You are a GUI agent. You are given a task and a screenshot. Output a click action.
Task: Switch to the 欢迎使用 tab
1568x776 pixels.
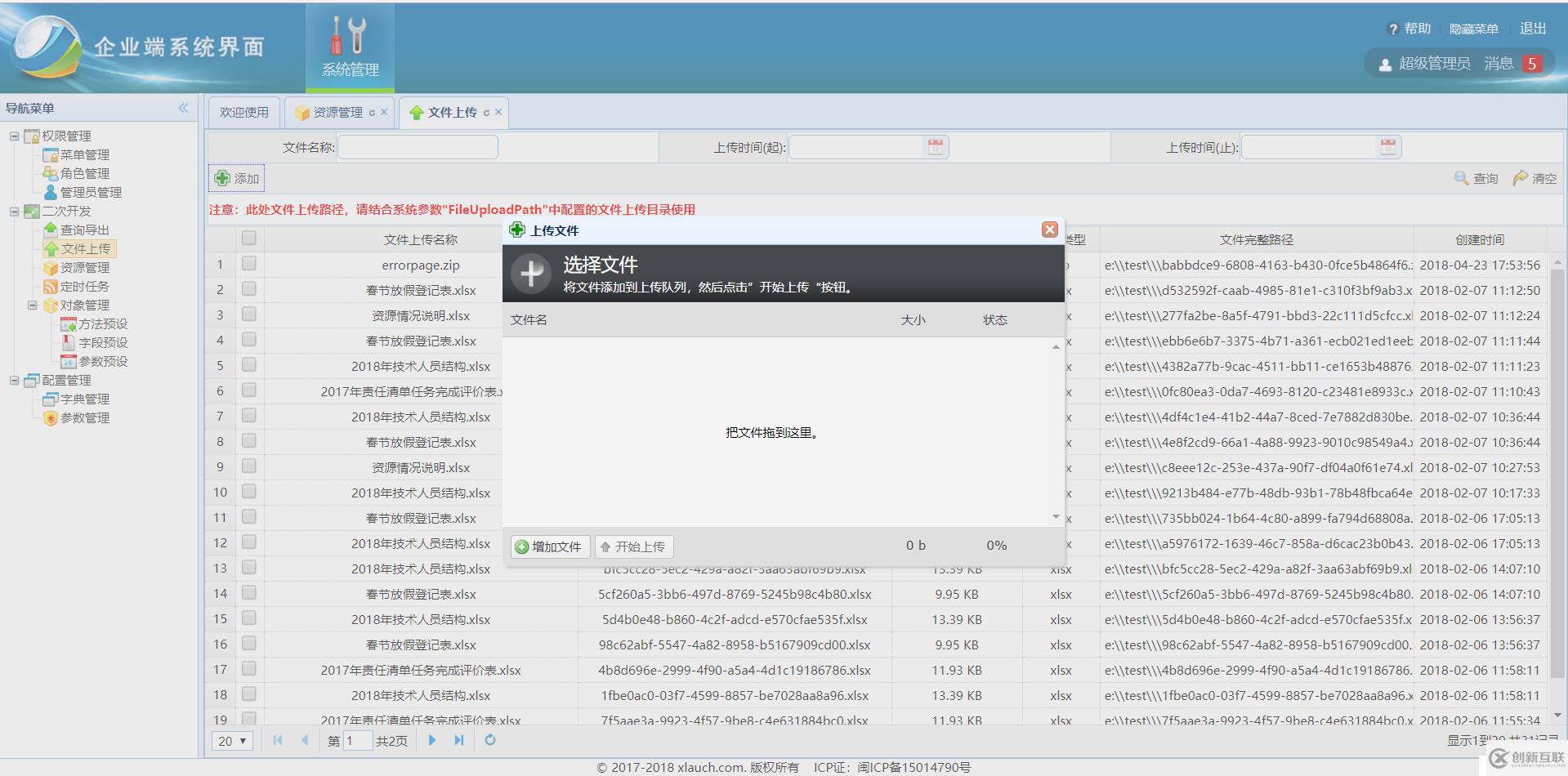[x=243, y=112]
